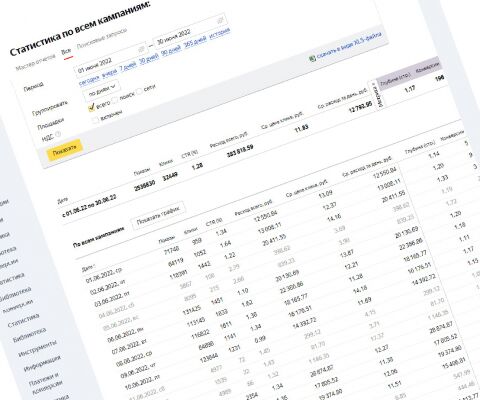This screenshot has height=400, width=480.
Task: Open 'Инструменты' in the left sidebar
Action: tap(38, 348)
